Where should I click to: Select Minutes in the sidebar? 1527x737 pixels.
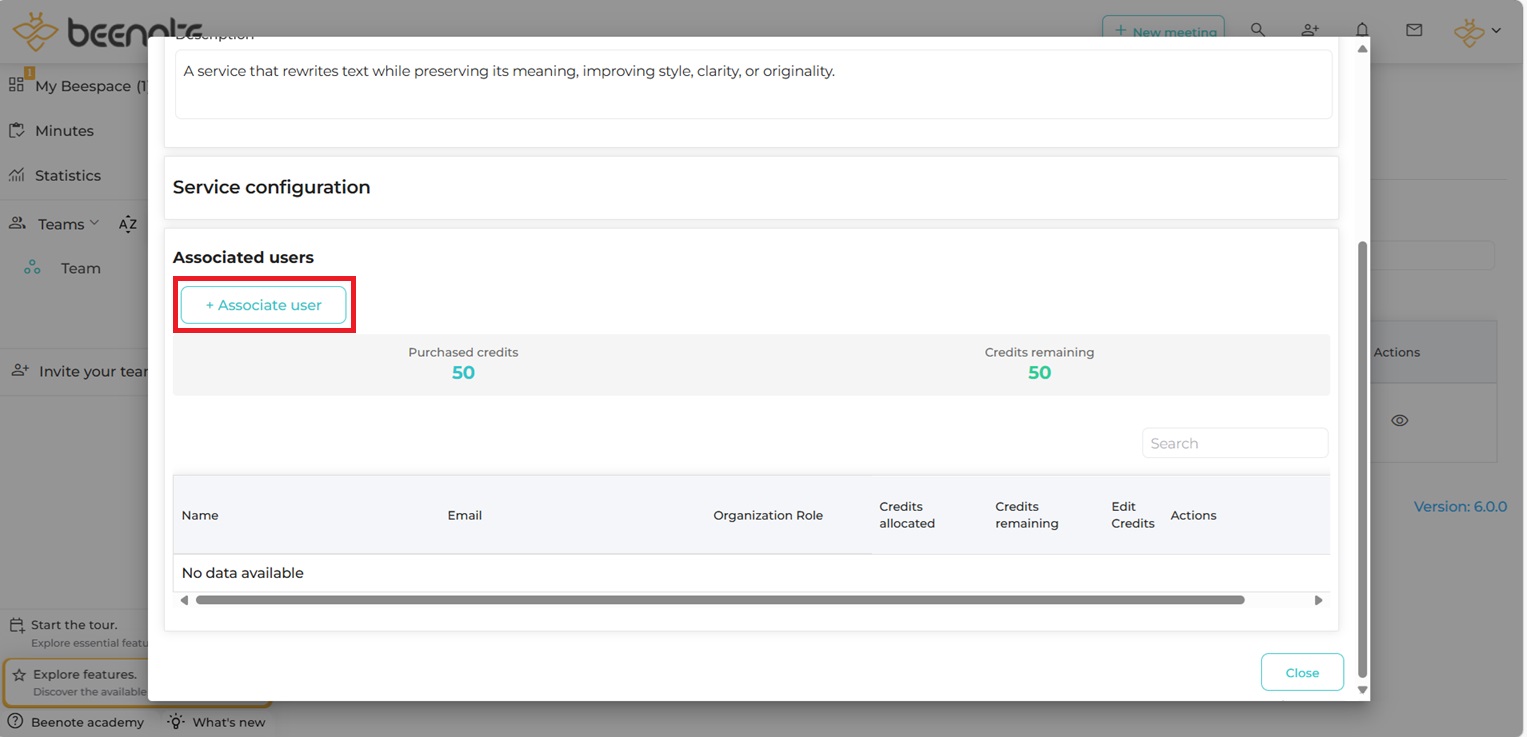click(64, 131)
